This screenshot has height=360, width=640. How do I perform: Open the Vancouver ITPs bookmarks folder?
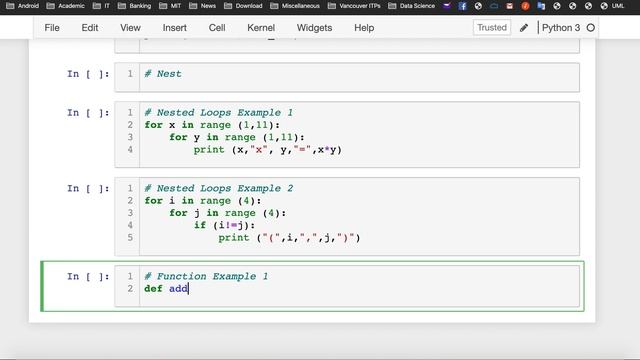point(354,6)
